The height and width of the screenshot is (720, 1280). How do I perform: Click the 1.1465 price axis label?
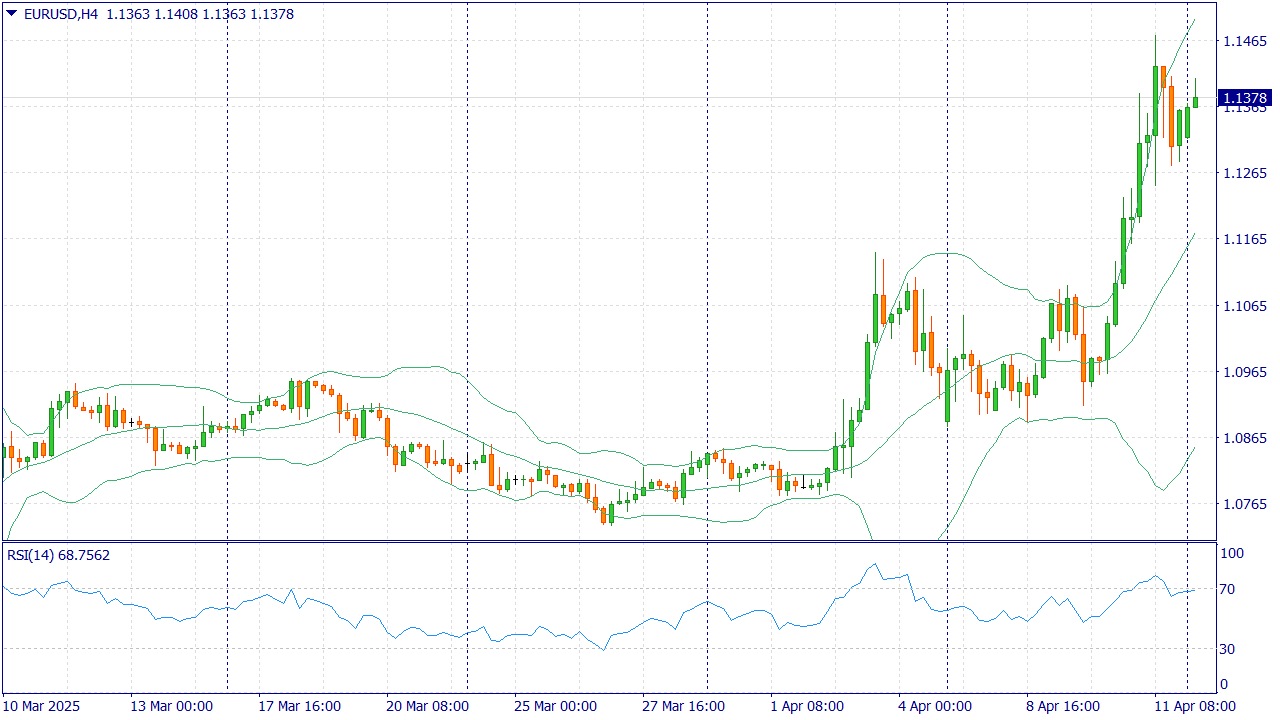[x=1244, y=41]
